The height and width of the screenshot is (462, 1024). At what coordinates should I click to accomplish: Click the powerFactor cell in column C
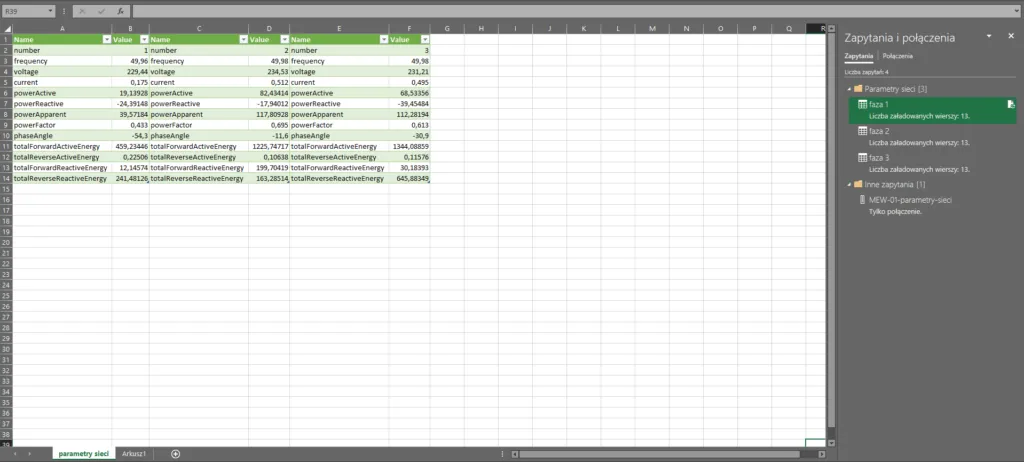pos(199,125)
